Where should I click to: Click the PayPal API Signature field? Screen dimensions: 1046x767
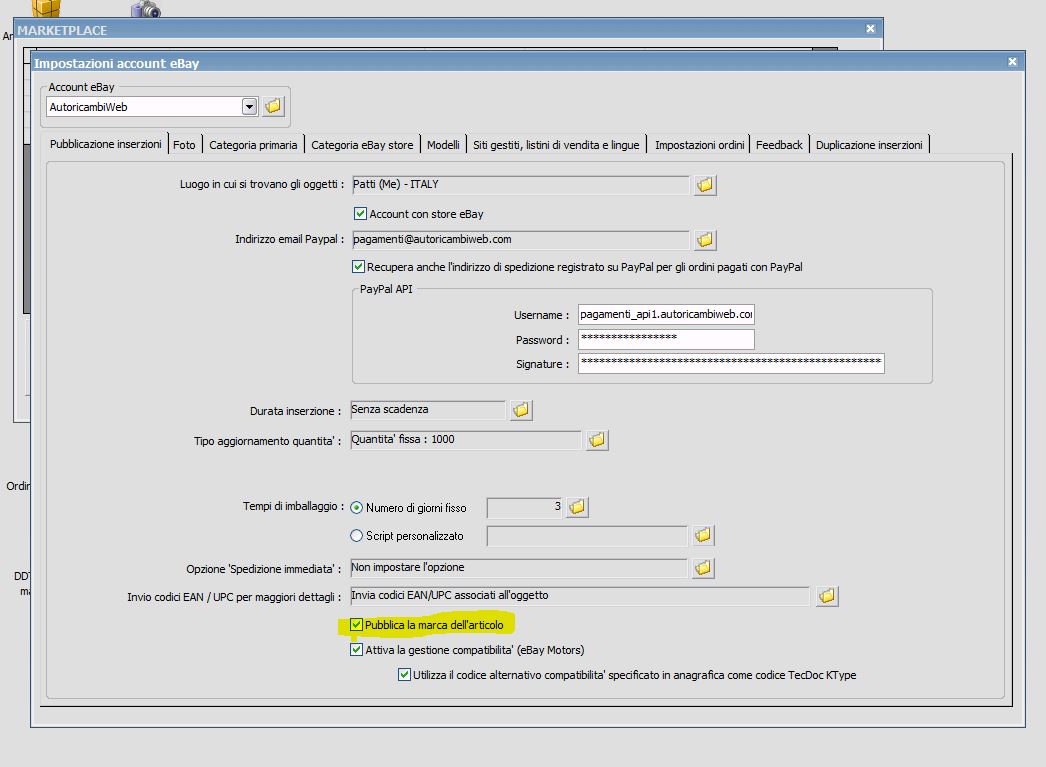[731, 363]
